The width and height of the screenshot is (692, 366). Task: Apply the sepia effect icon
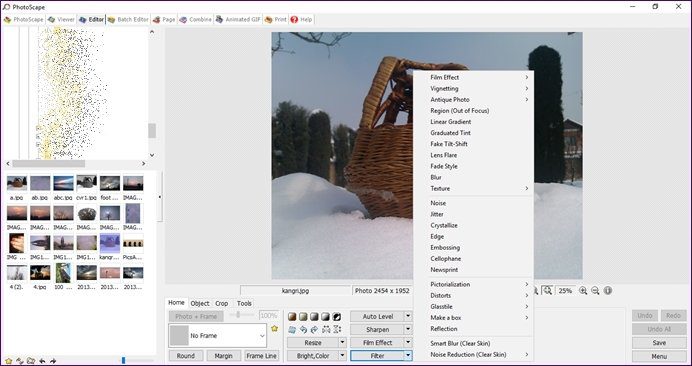point(292,317)
